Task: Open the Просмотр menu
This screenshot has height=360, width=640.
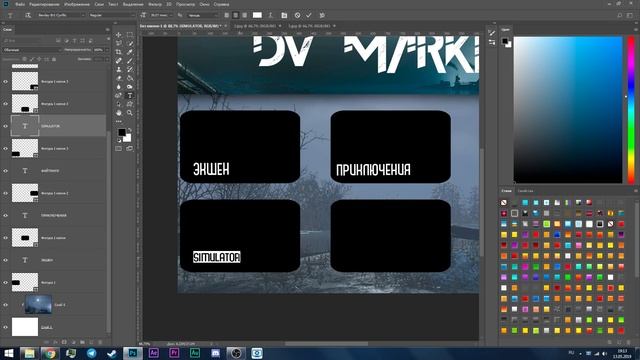Action: [x=185, y=4]
